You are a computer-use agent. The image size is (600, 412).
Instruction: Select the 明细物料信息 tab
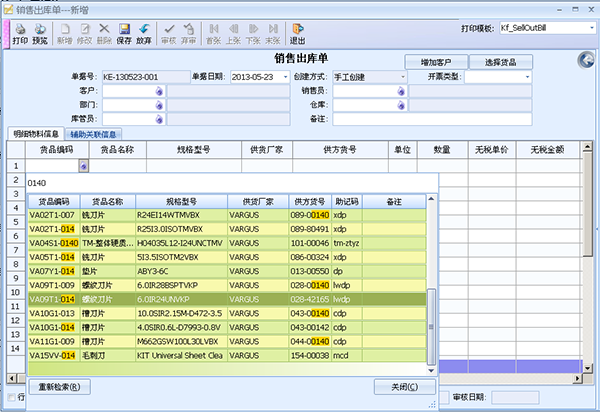(36, 134)
